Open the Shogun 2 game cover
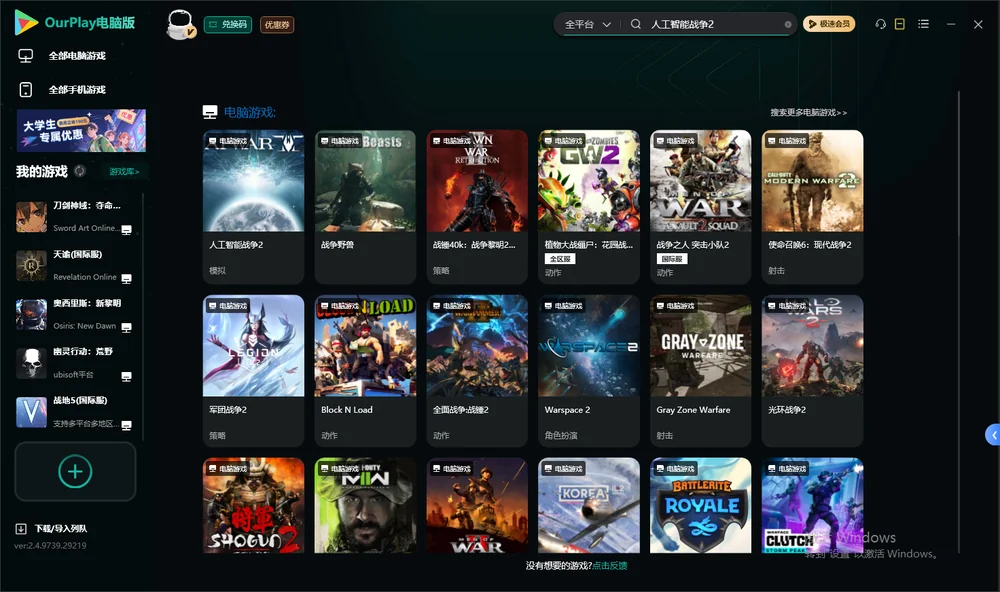The image size is (1000, 592). (x=253, y=505)
